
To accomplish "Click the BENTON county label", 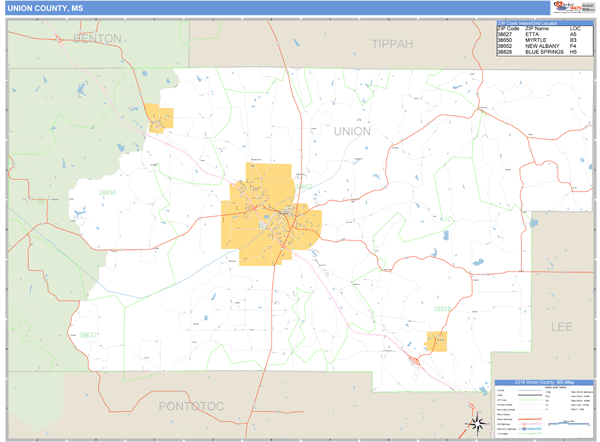I will [98, 39].
